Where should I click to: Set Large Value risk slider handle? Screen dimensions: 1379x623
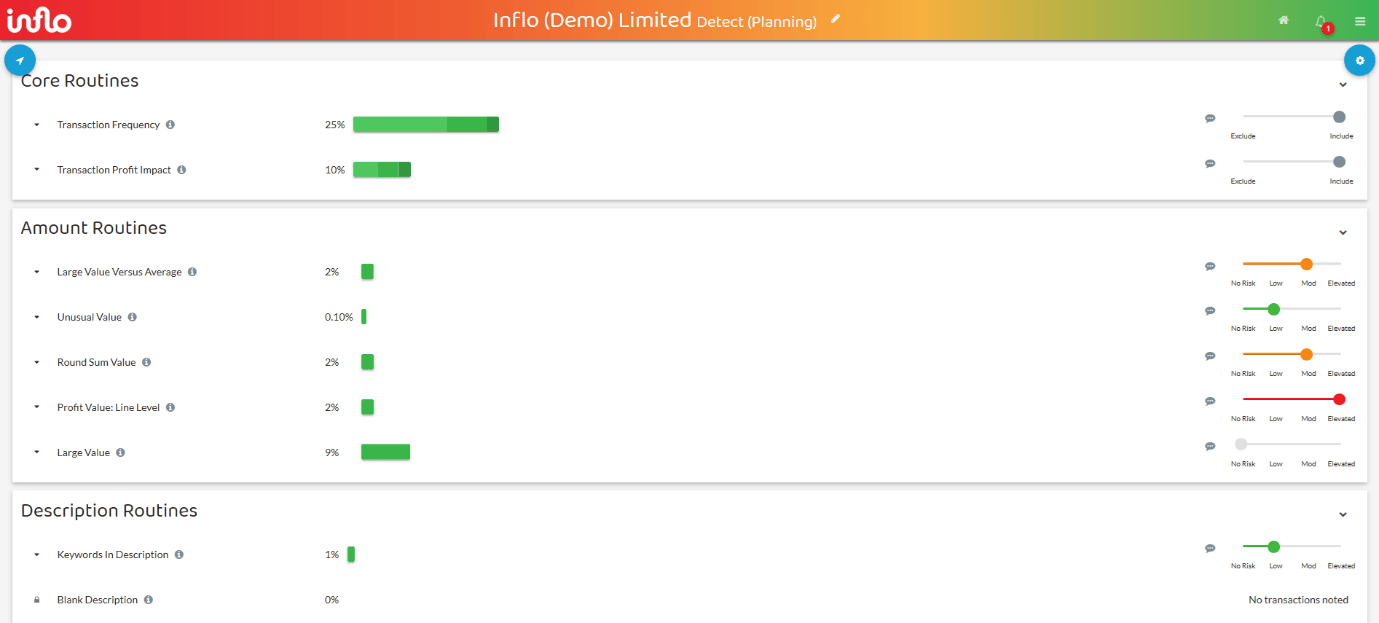click(x=1241, y=444)
